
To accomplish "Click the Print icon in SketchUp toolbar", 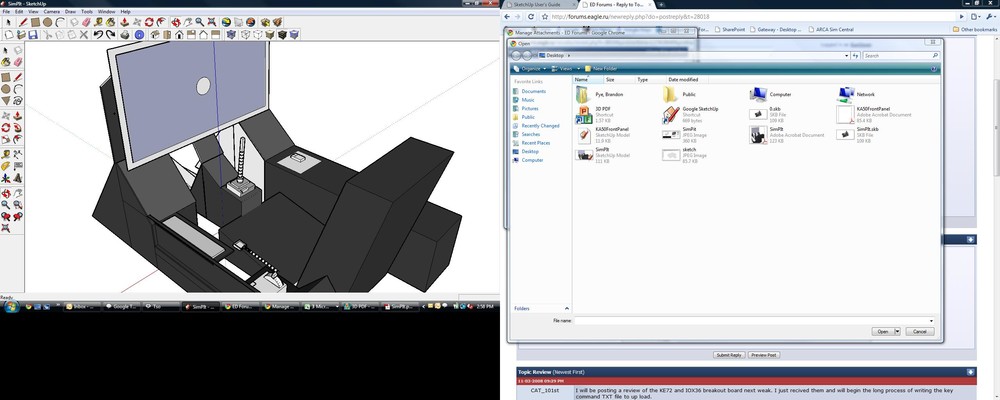I will 125,34.
